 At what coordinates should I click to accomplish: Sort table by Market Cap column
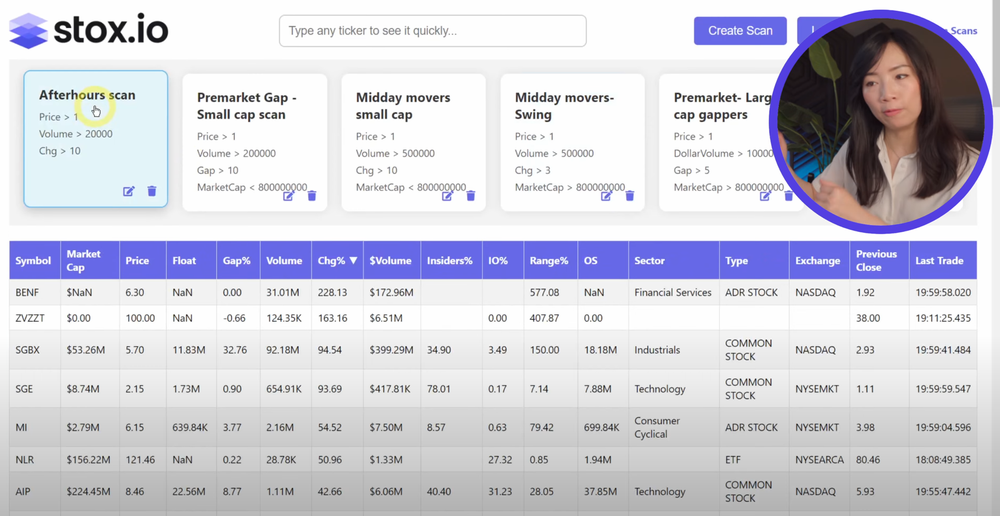(x=90, y=260)
